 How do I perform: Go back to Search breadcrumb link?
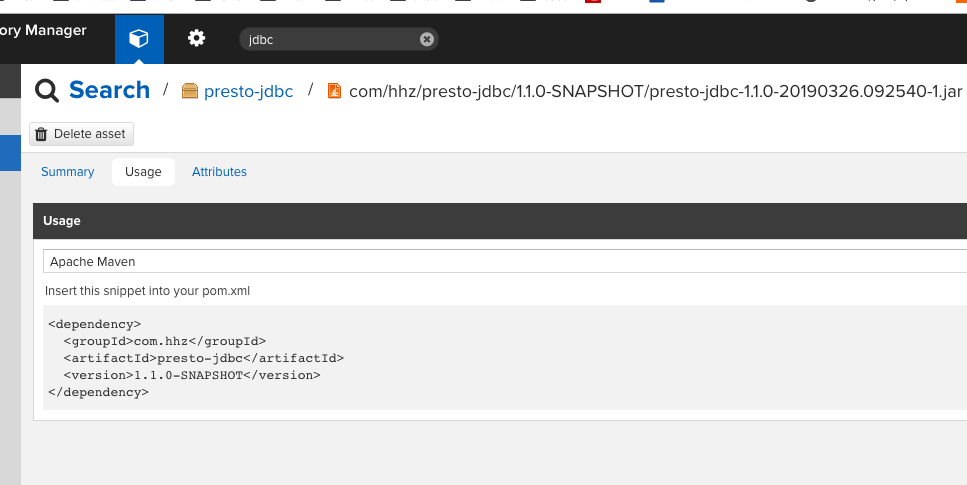(x=109, y=90)
